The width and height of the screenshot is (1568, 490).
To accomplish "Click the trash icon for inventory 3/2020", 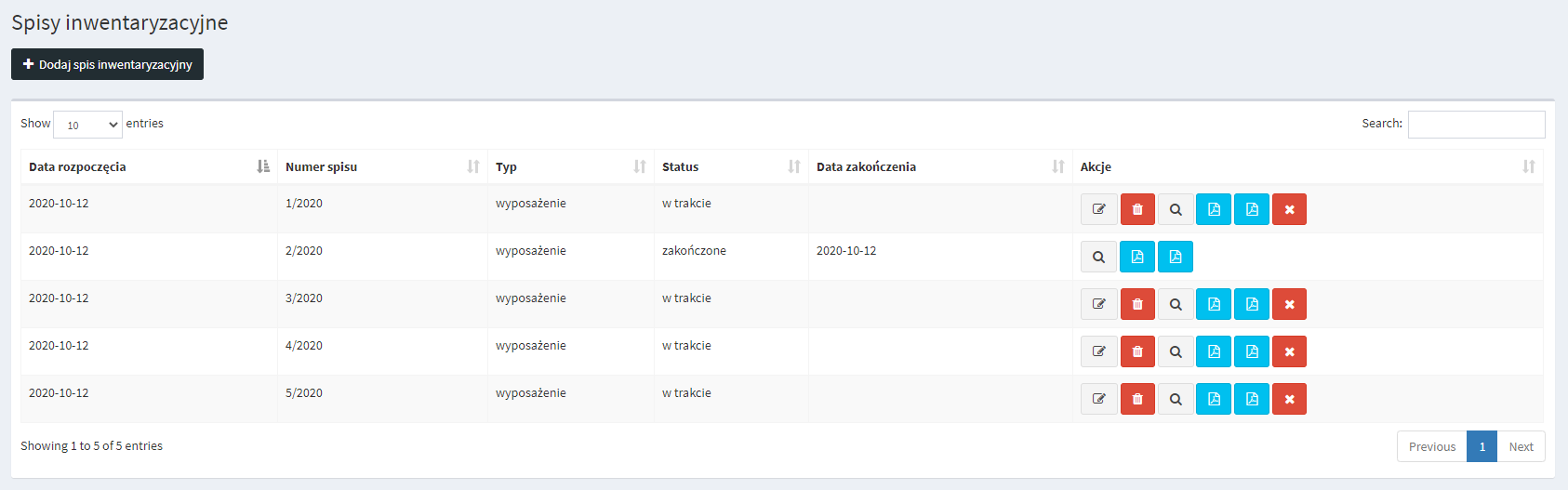I will point(1137,304).
